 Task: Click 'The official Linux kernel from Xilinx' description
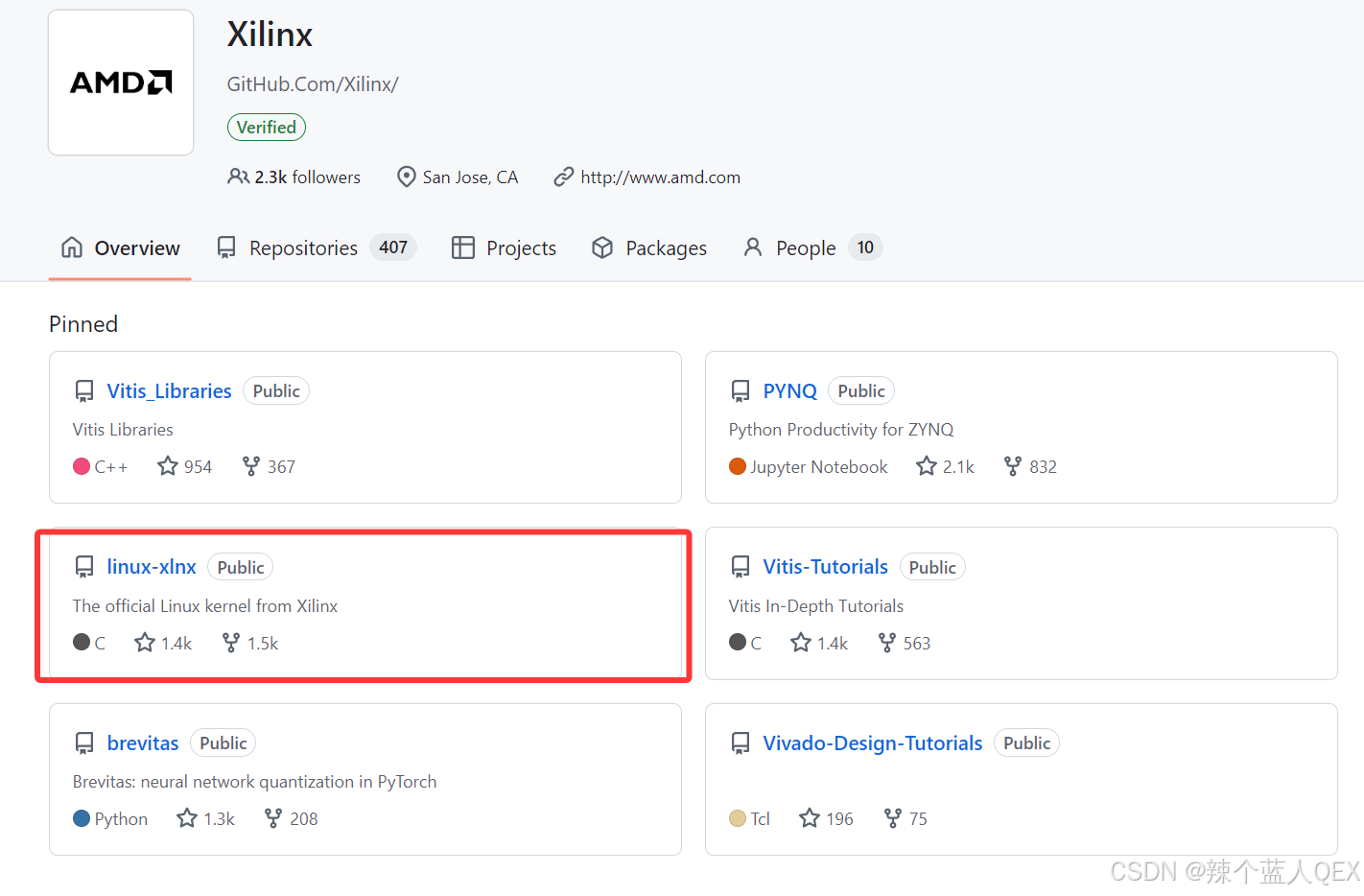205,606
